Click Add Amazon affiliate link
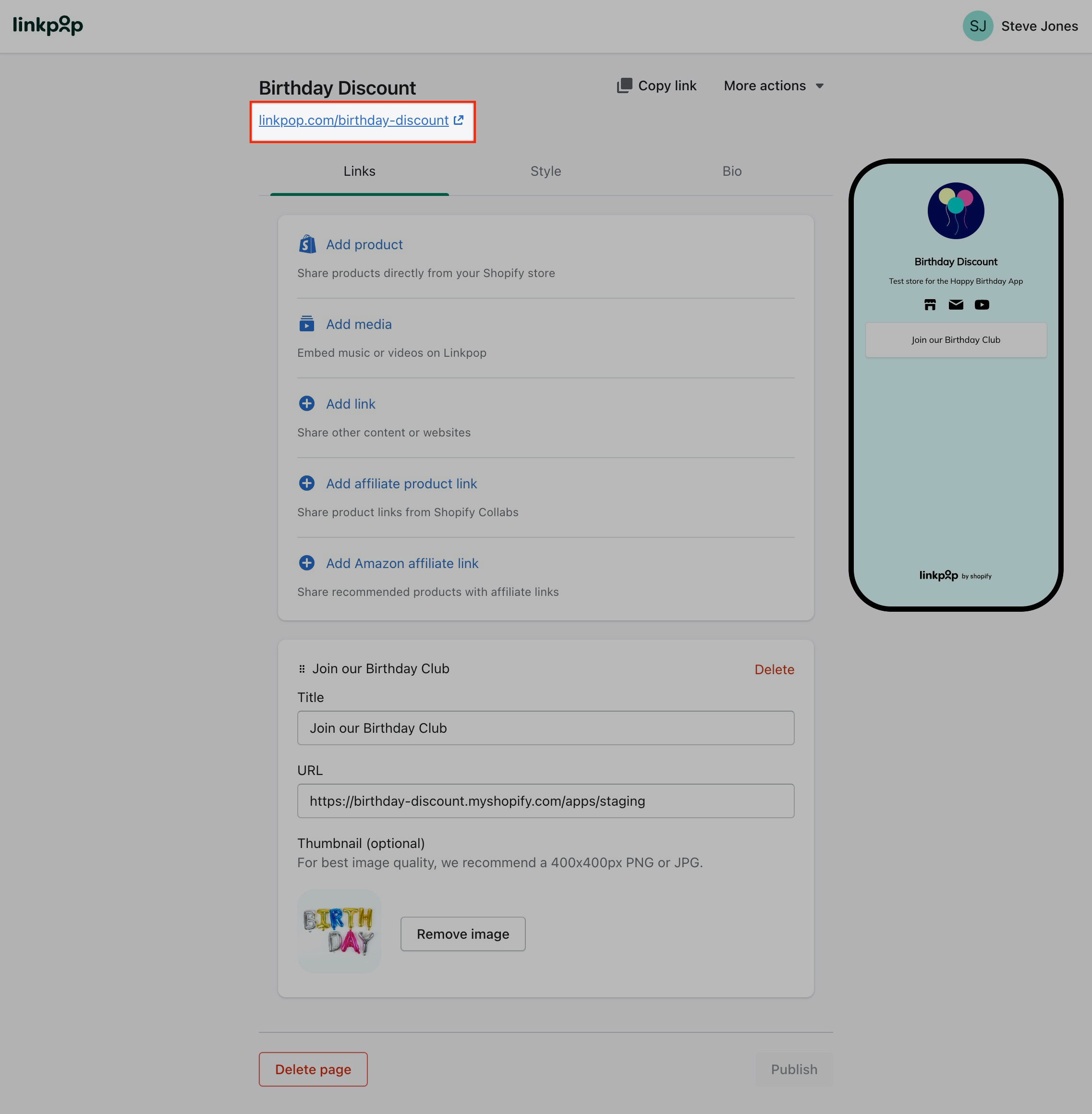Image resolution: width=1092 pixels, height=1114 pixels. pos(402,563)
